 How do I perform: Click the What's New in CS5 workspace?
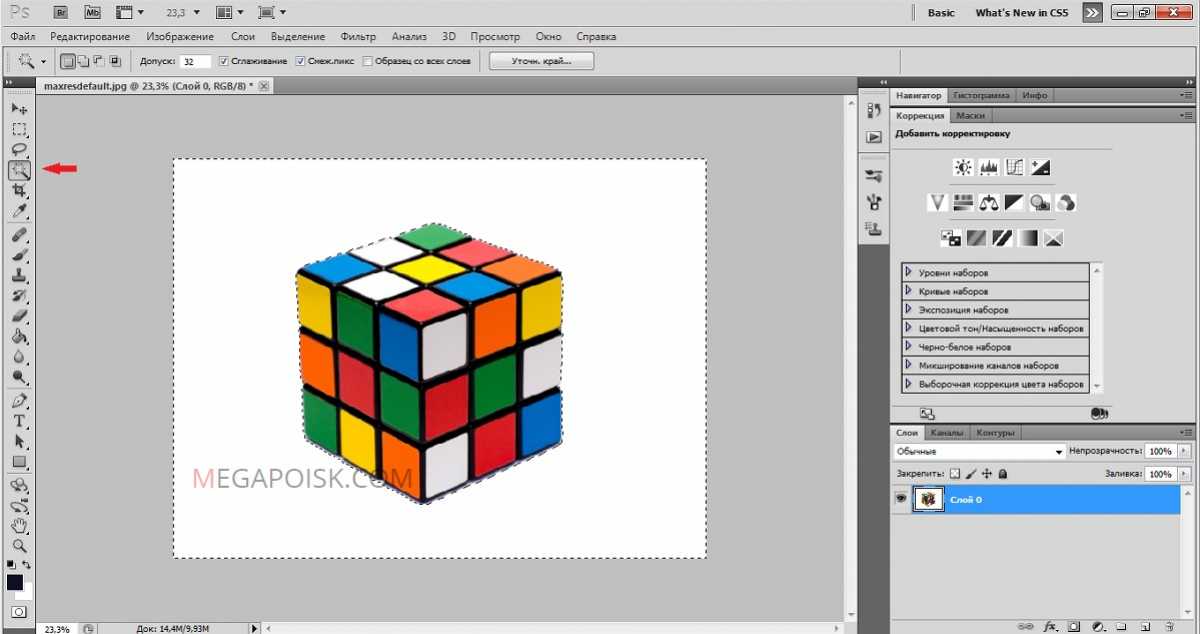click(x=1021, y=13)
